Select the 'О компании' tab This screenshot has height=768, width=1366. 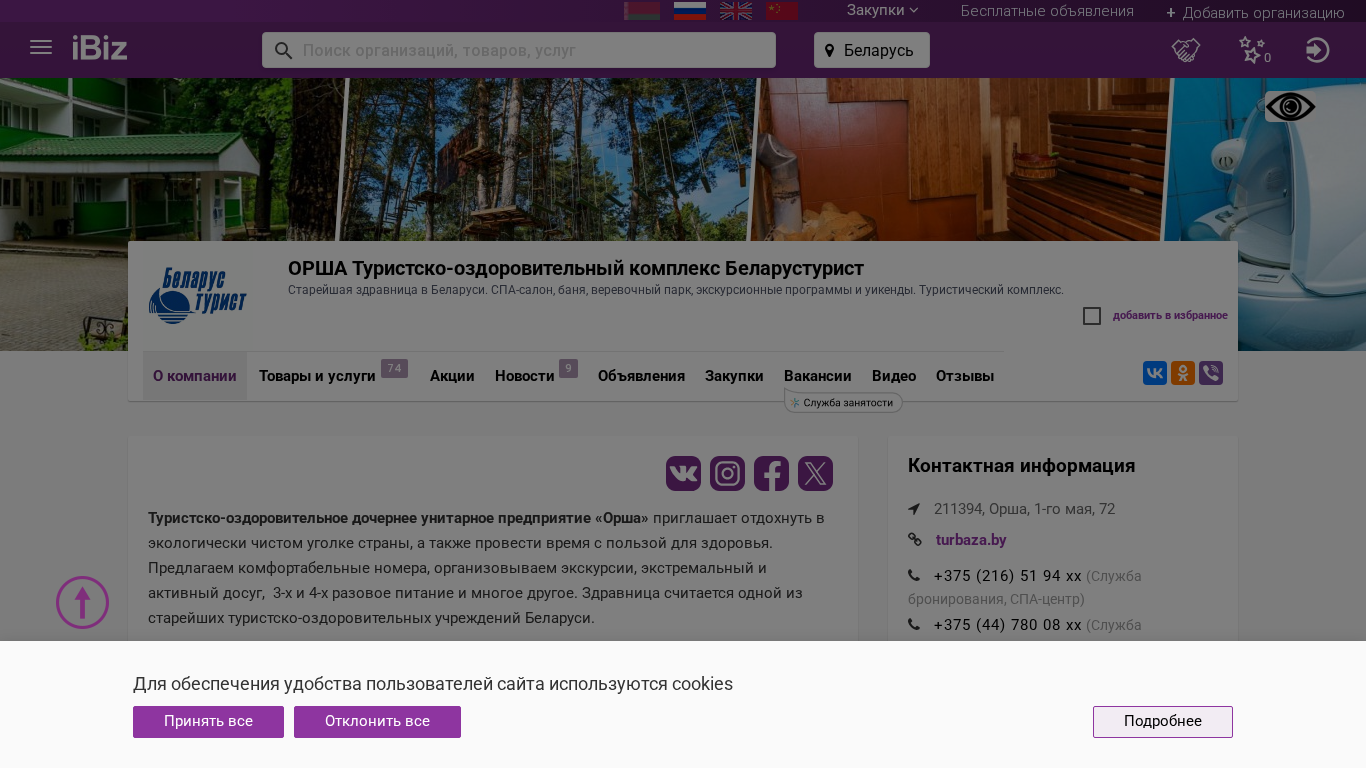click(195, 376)
